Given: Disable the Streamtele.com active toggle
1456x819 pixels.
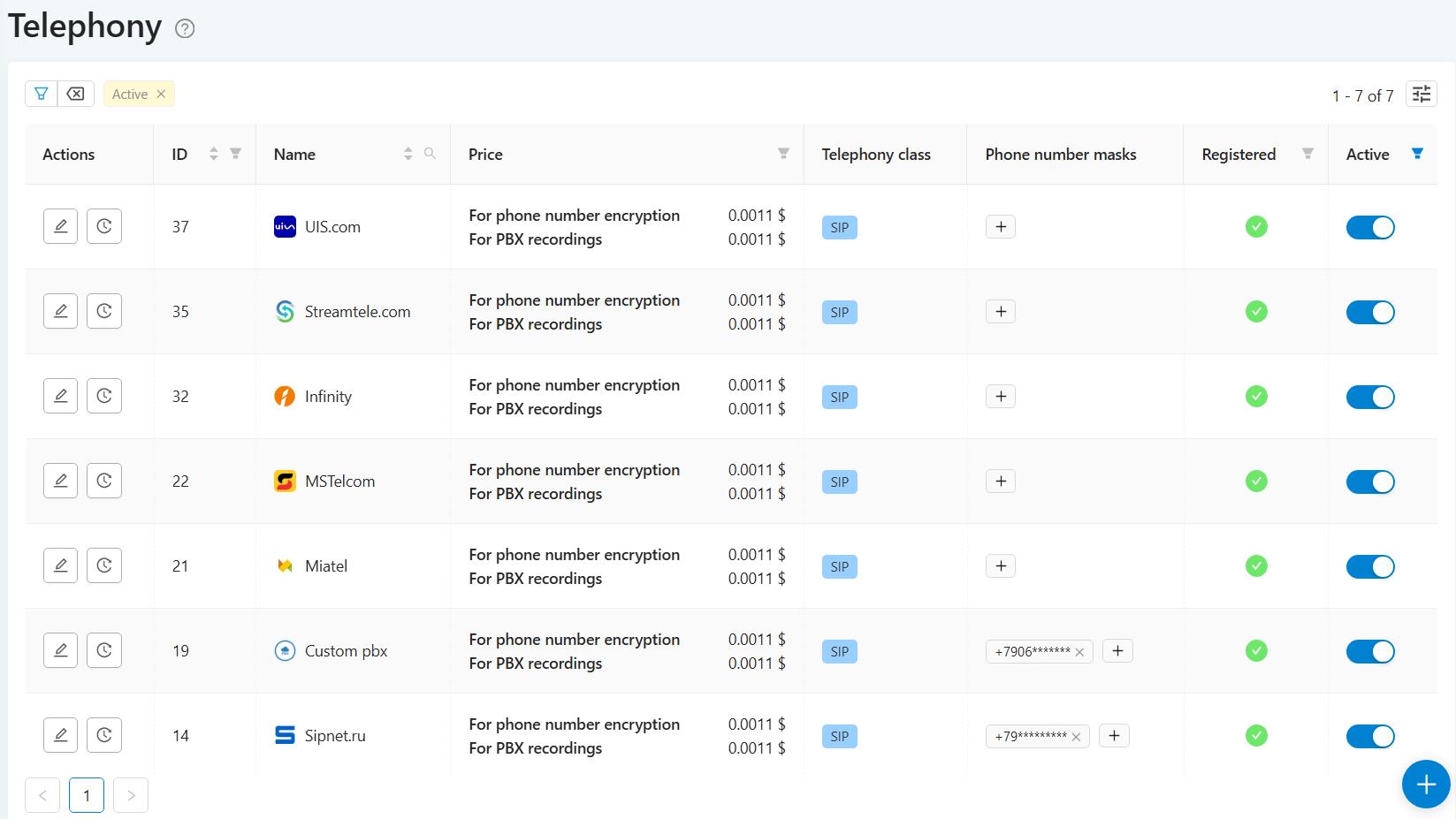Looking at the screenshot, I should 1369,312.
